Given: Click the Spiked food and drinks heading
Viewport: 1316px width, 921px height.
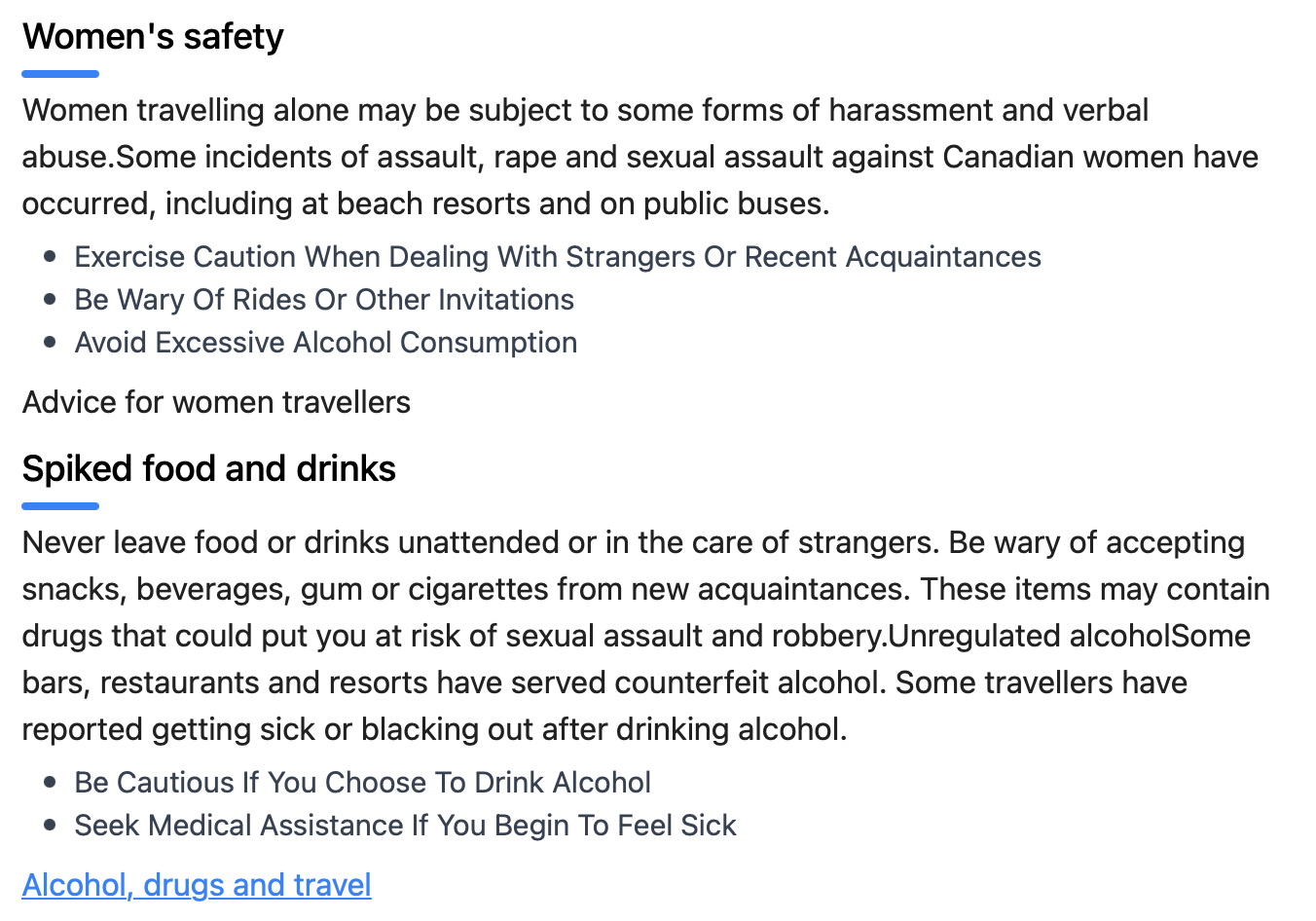Looking at the screenshot, I should (209, 469).
